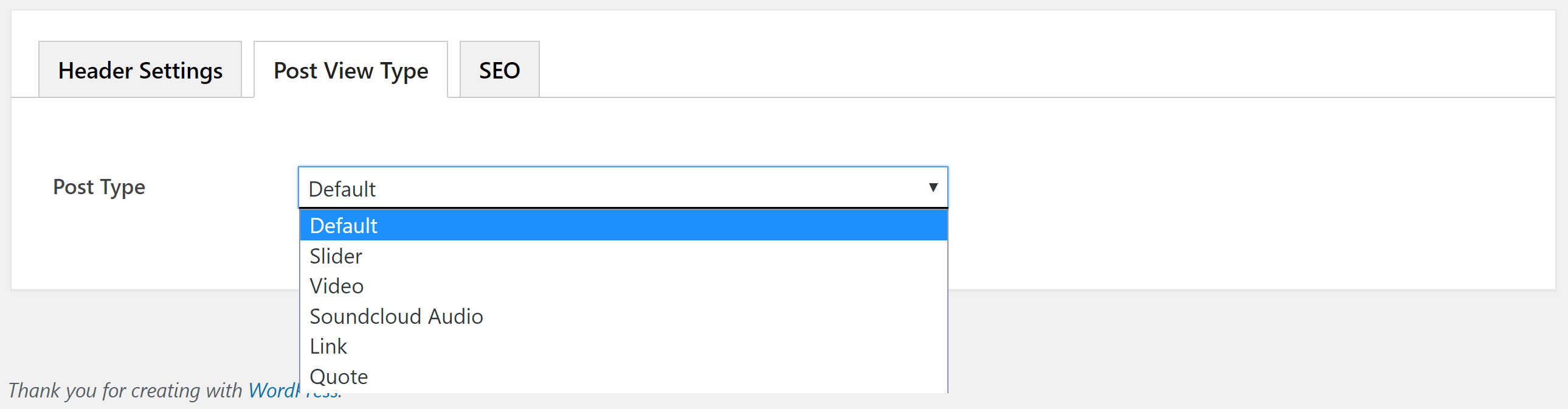Click the Post Type dropdown arrow
1568x409 pixels.
pyautogui.click(x=933, y=187)
